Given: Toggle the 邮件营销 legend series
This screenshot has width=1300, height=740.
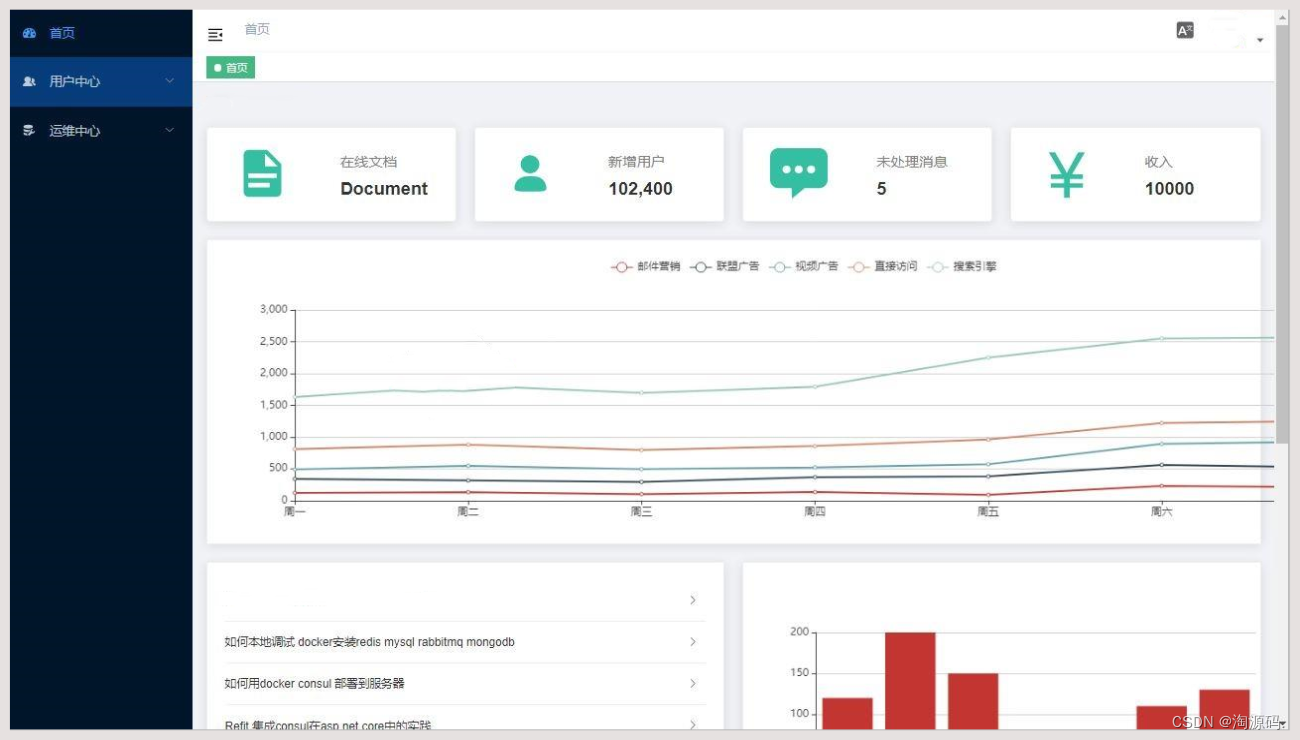Looking at the screenshot, I should (x=646, y=267).
